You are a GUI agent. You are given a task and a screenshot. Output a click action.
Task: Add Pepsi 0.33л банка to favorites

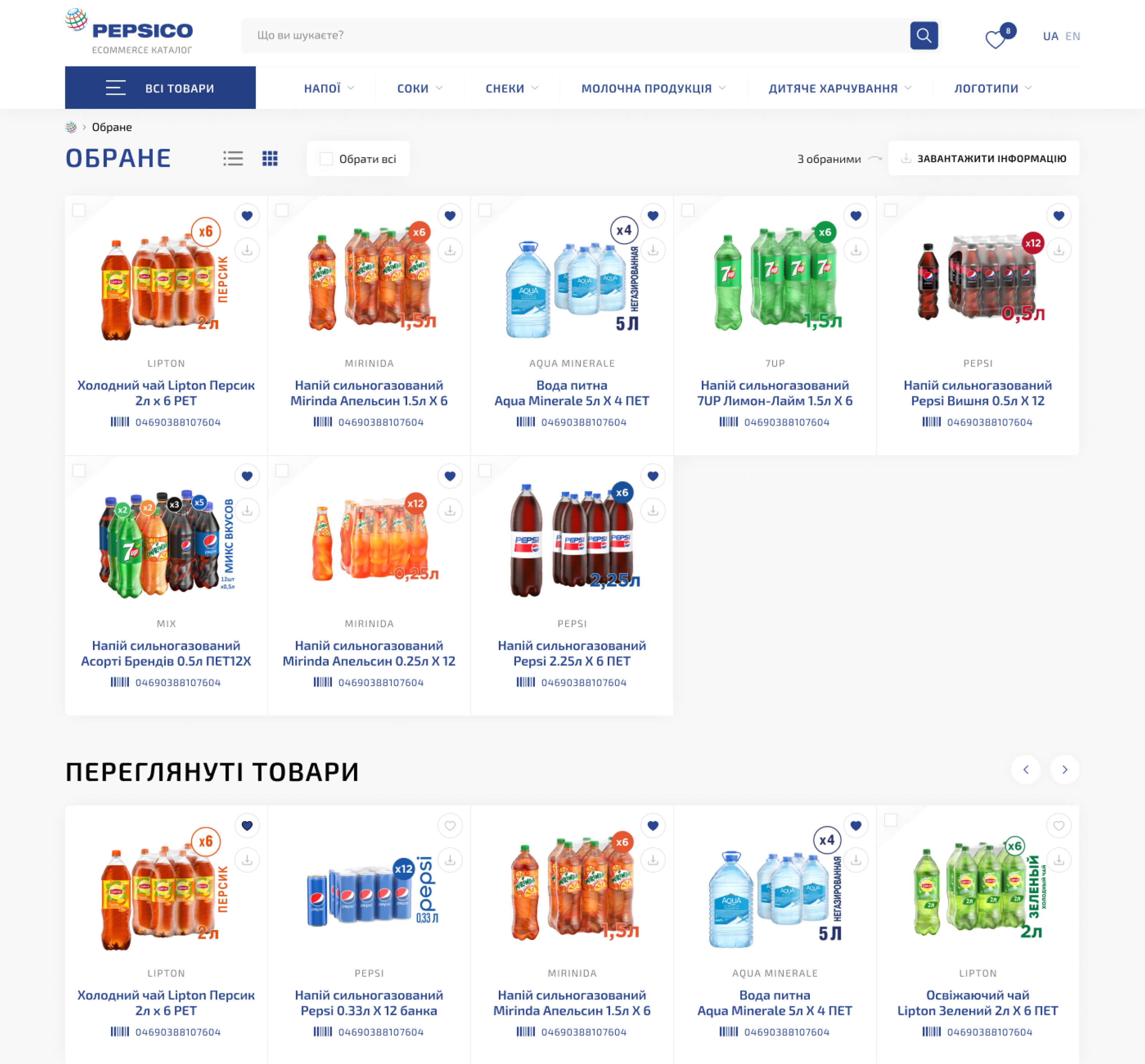click(x=450, y=825)
